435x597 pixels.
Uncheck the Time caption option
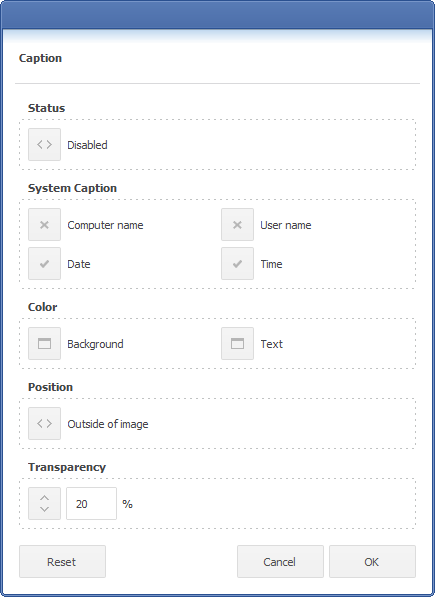237,263
